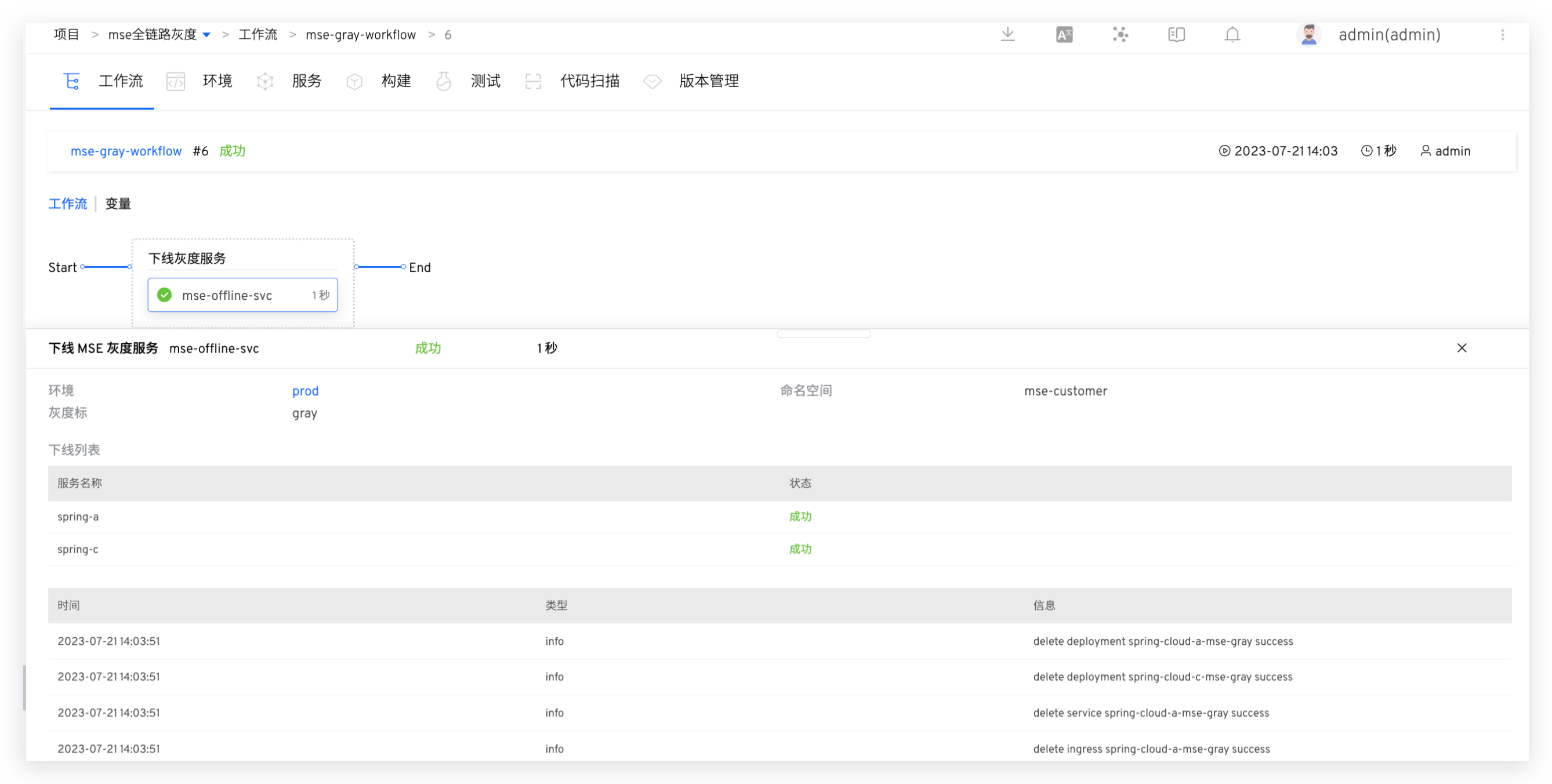Image resolution: width=1552 pixels, height=784 pixels.
Task: Open the language translation icon
Action: (1064, 35)
